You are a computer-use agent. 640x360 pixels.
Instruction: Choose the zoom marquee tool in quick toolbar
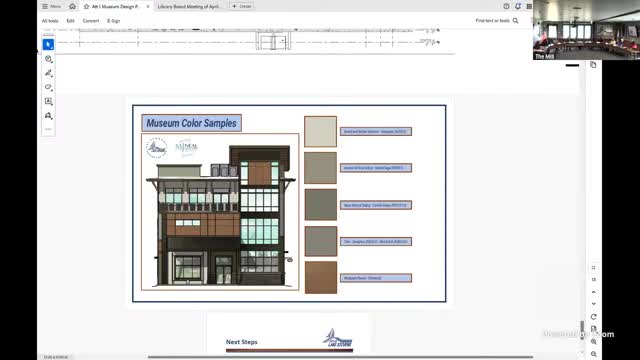[x=48, y=59]
